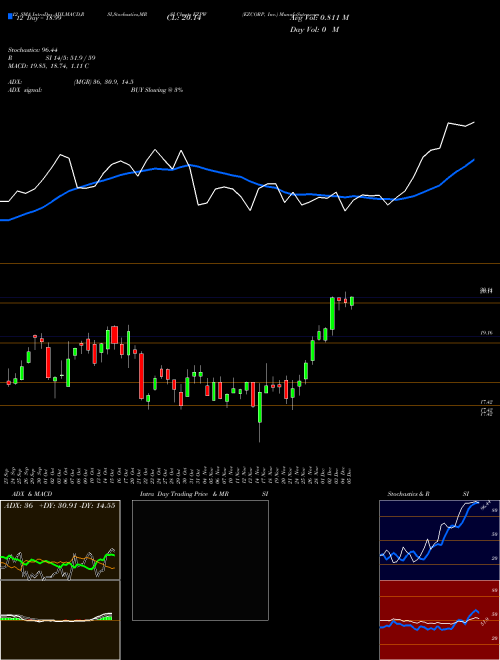
Task: Select the '12 Day = 18.99' legend text
Action: [38, 19]
